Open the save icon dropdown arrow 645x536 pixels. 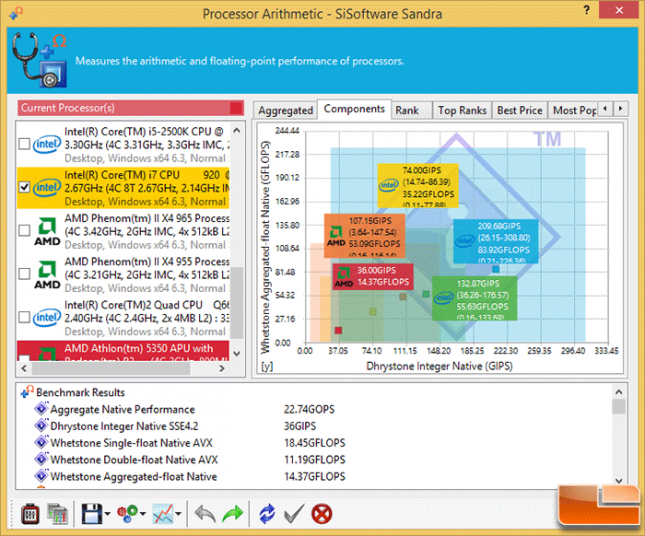(x=107, y=514)
